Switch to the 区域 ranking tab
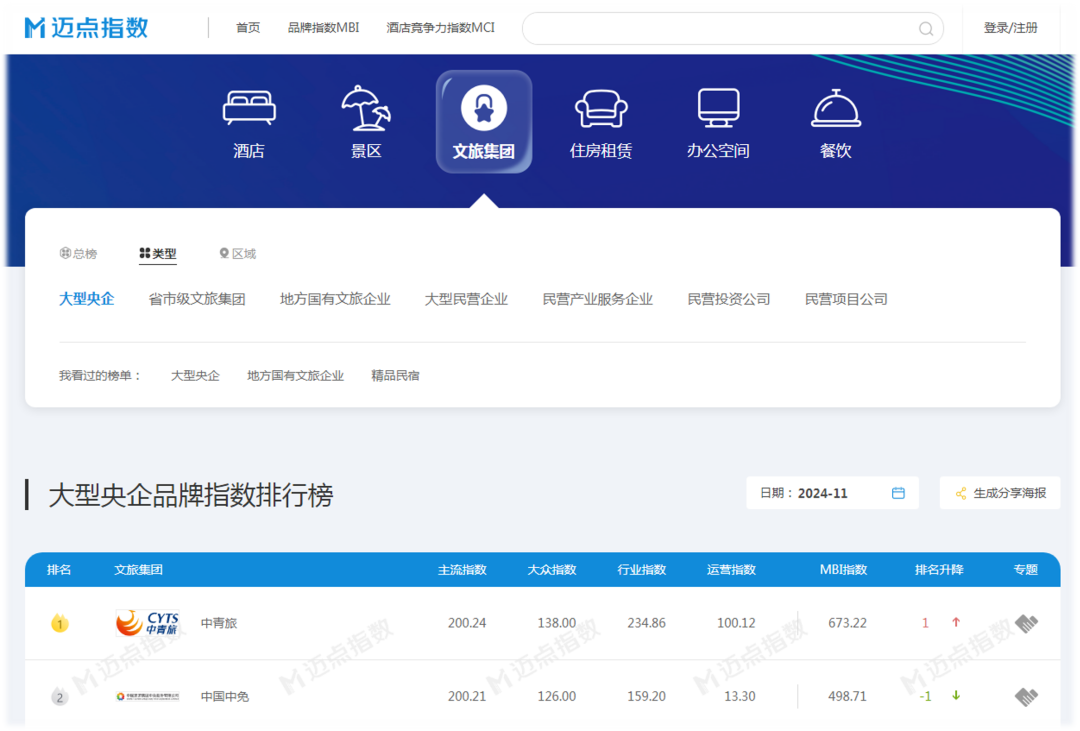 pyautogui.click(x=238, y=254)
